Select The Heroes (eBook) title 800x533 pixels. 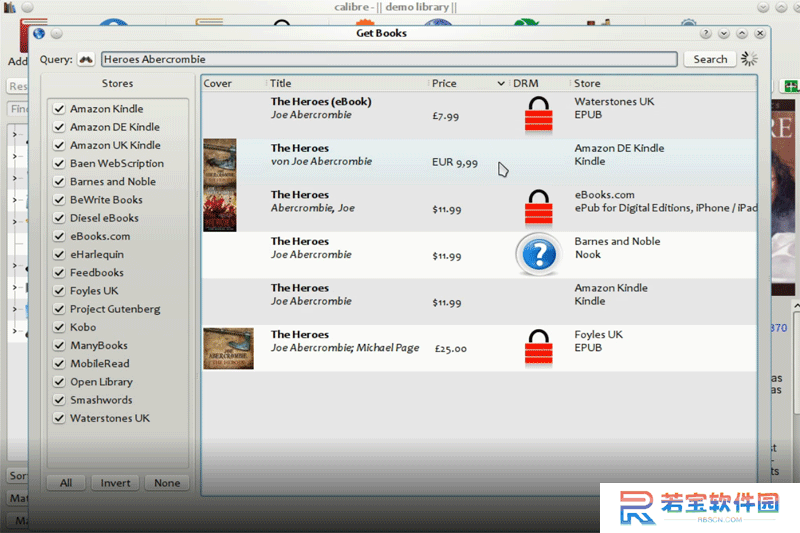pos(321,101)
